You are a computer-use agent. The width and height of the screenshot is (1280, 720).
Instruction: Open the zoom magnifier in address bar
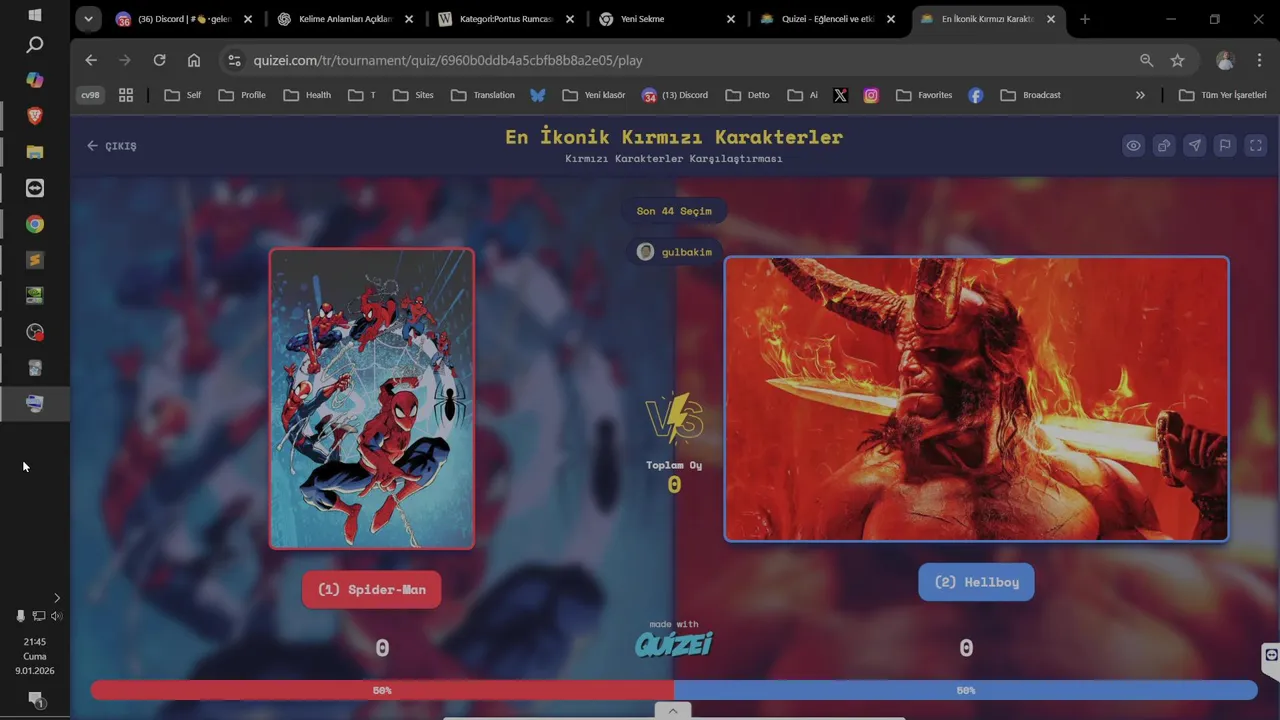[1147, 60]
